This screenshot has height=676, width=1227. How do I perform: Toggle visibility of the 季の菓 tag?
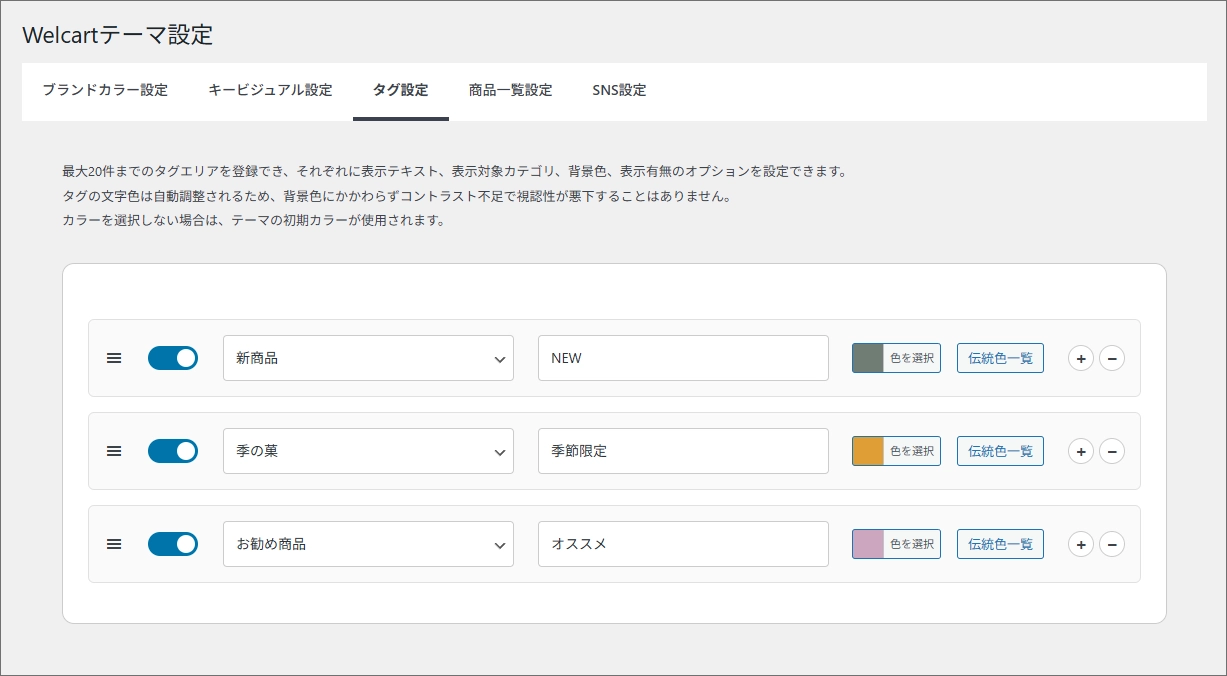pos(172,451)
